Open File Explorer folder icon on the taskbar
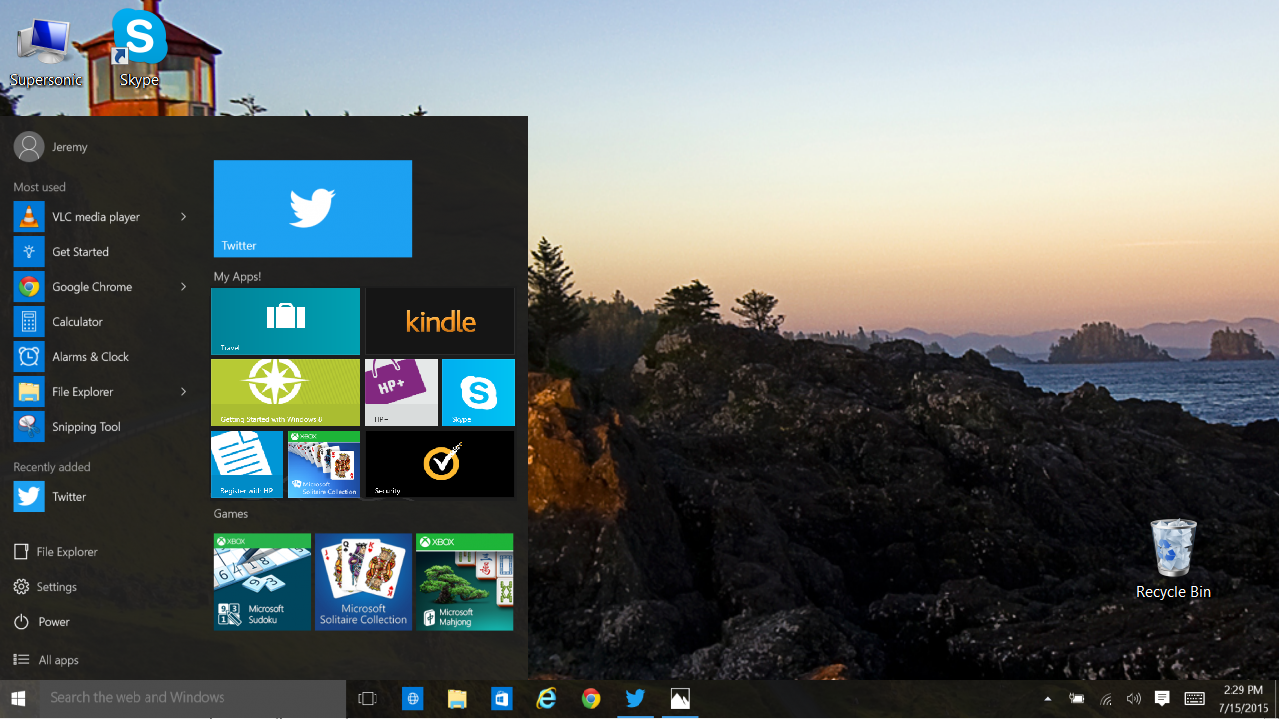 click(x=457, y=699)
